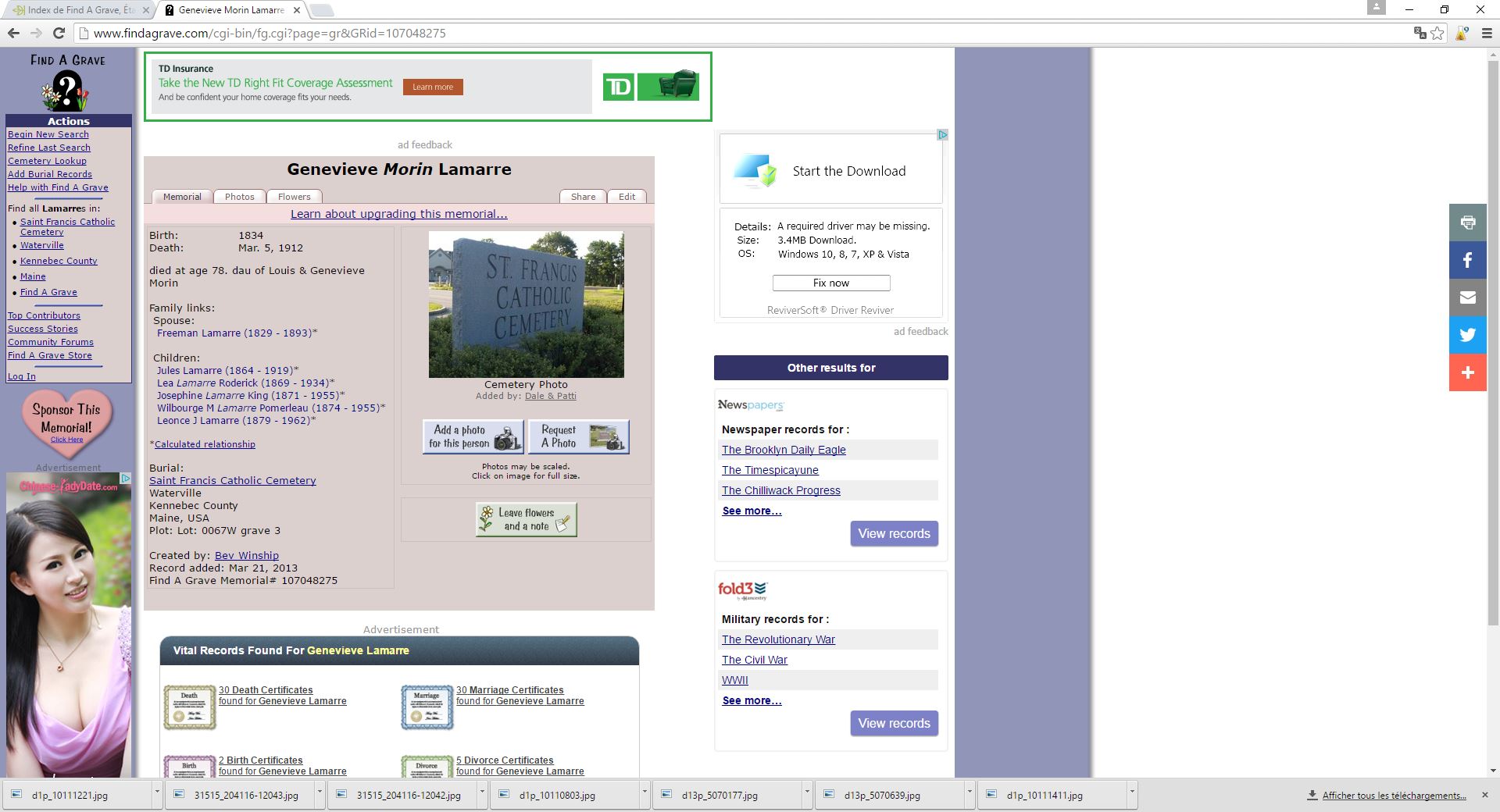Share the memorial via email icon
This screenshot has width=1500, height=812.
click(x=1468, y=297)
